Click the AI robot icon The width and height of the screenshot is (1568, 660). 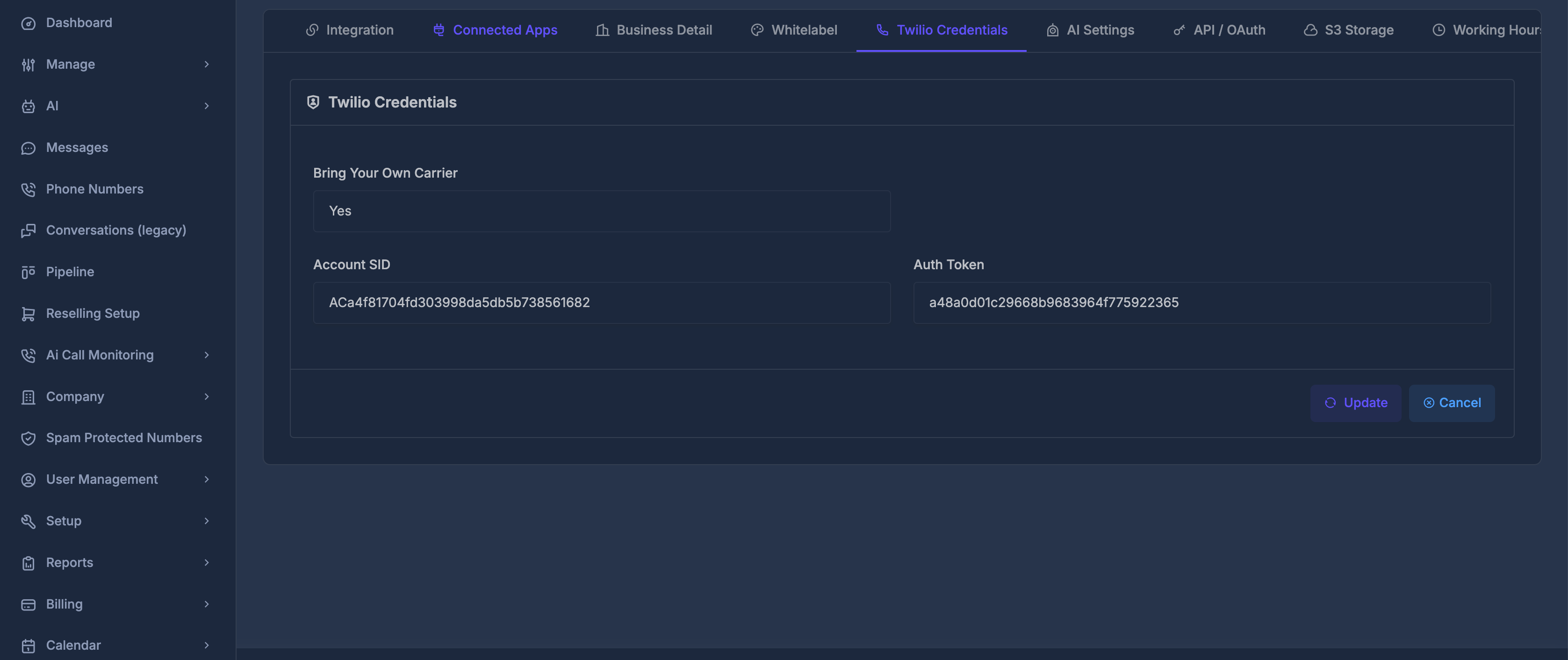click(28, 106)
